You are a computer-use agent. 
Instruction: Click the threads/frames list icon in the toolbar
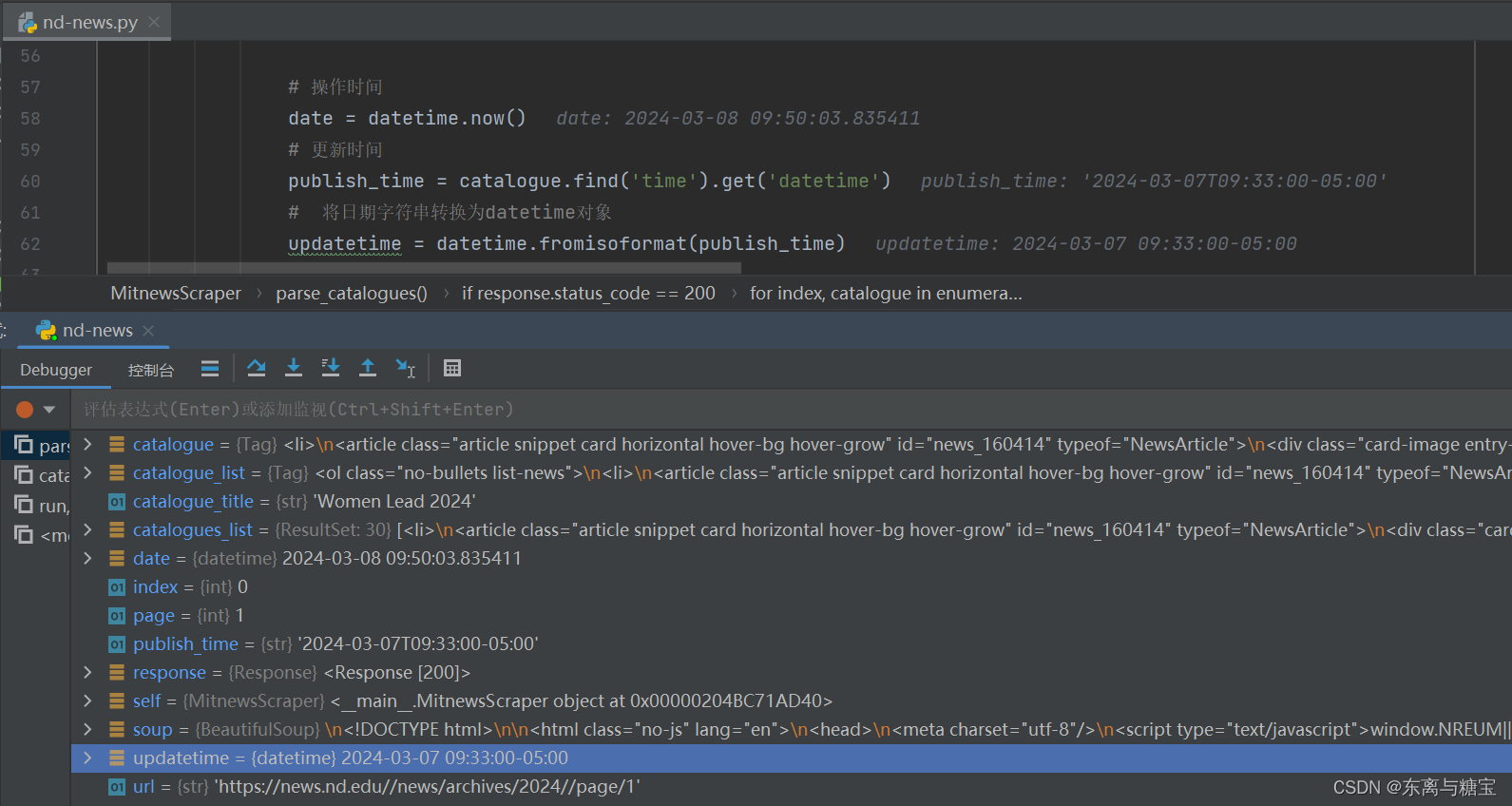tap(210, 368)
